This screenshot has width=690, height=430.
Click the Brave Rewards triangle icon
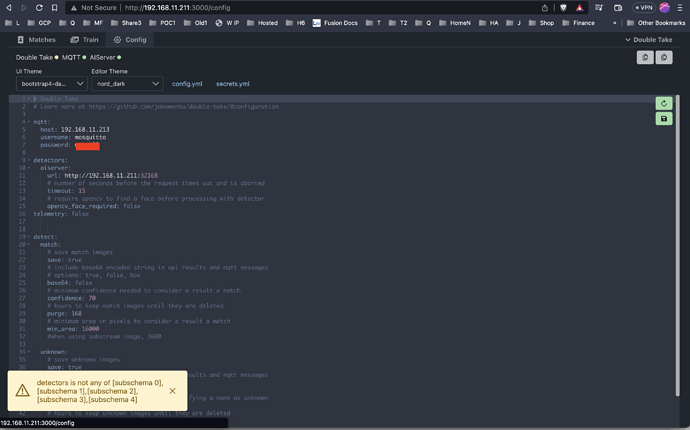tap(580, 7)
